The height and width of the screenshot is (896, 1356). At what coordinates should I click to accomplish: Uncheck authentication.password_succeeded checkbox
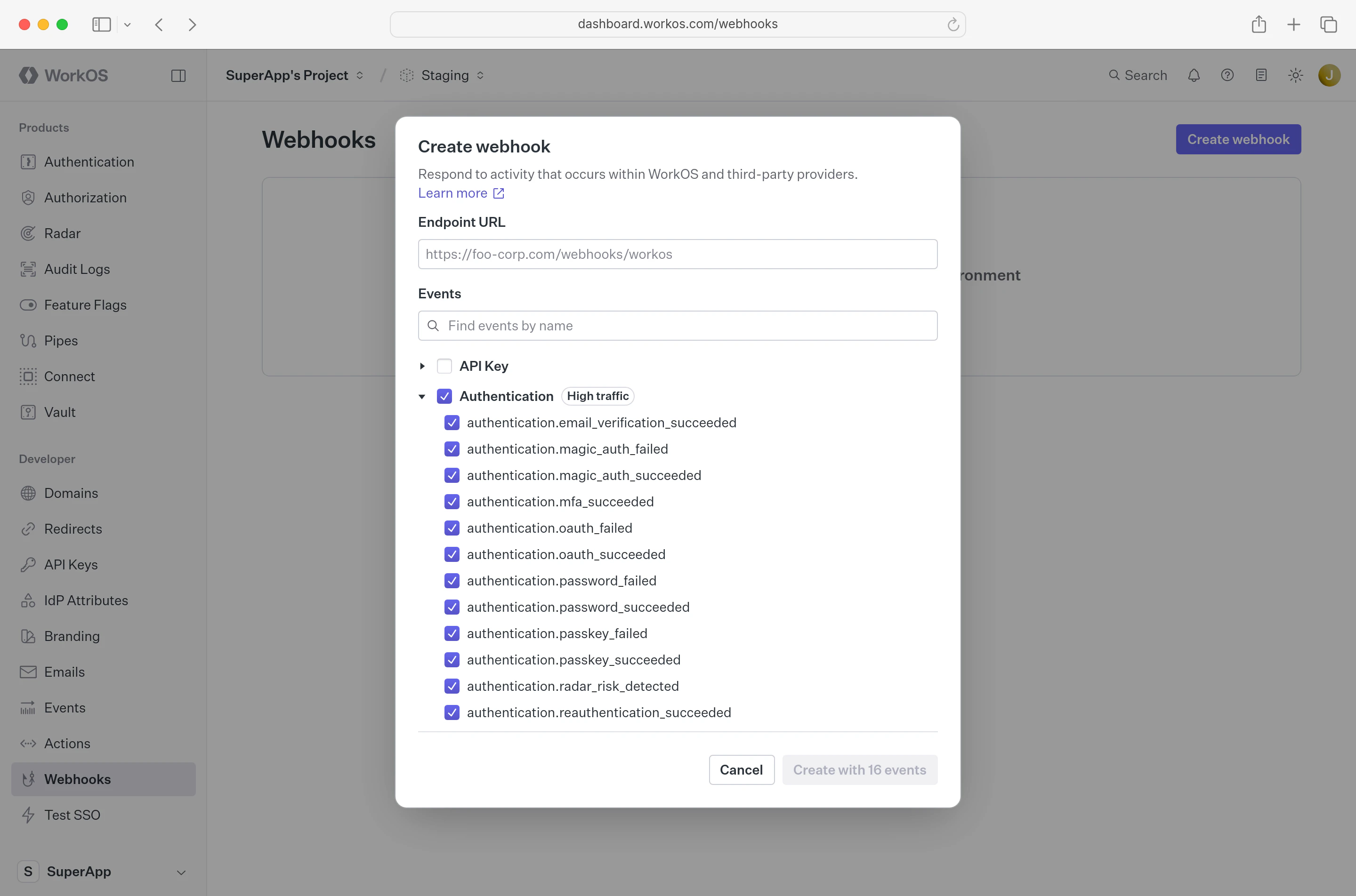click(452, 607)
